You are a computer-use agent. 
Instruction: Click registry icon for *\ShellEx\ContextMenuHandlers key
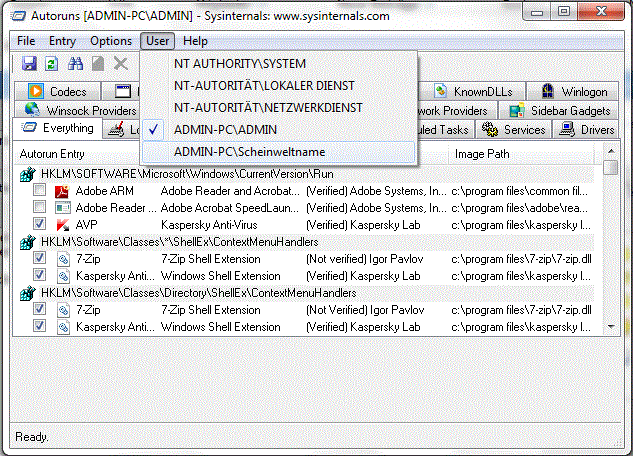[x=27, y=242]
